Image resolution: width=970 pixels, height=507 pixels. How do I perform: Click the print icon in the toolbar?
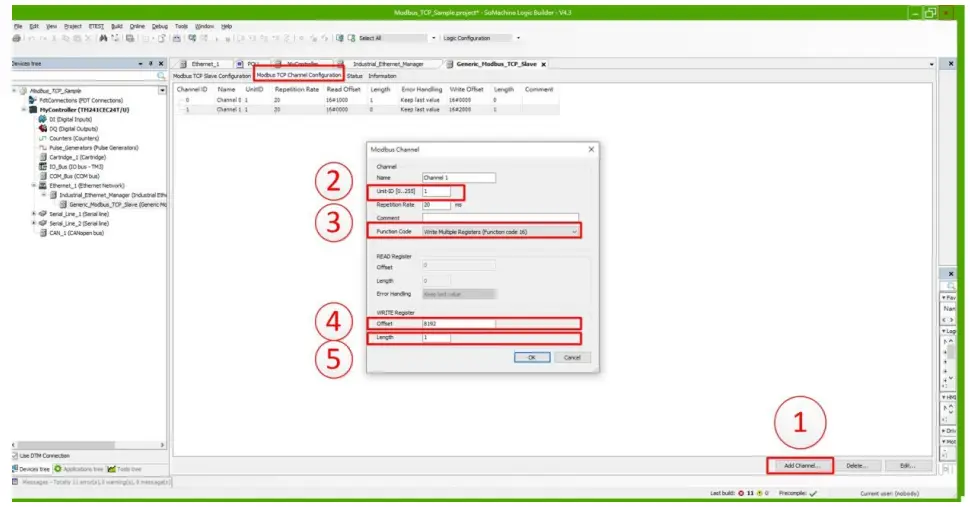tap(17, 38)
